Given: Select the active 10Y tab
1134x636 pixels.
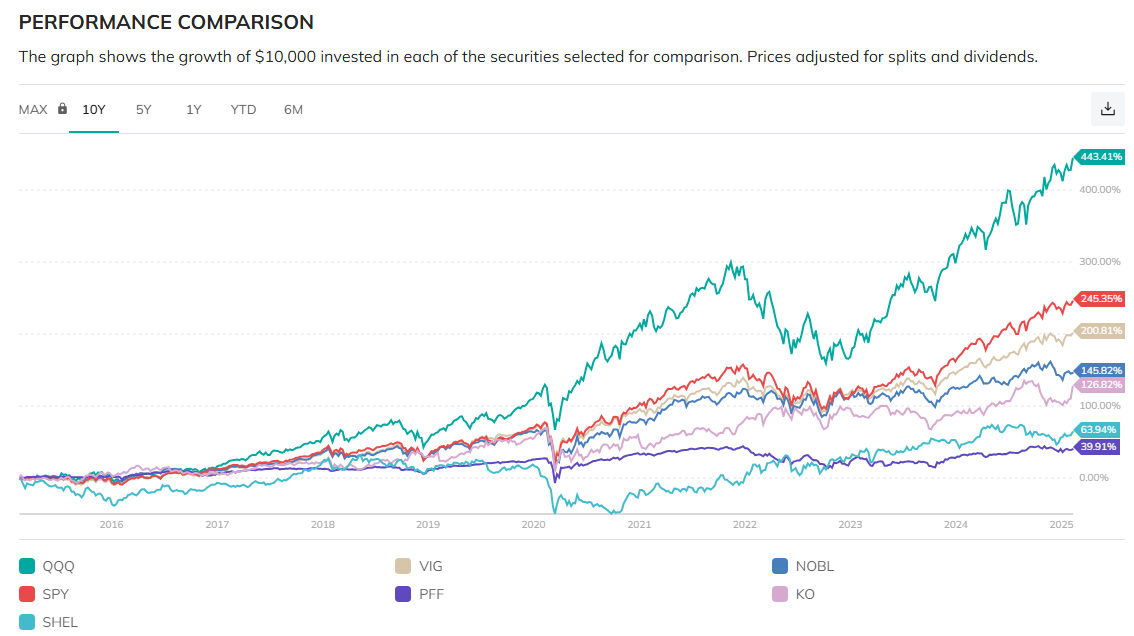Looking at the screenshot, I should (94, 109).
